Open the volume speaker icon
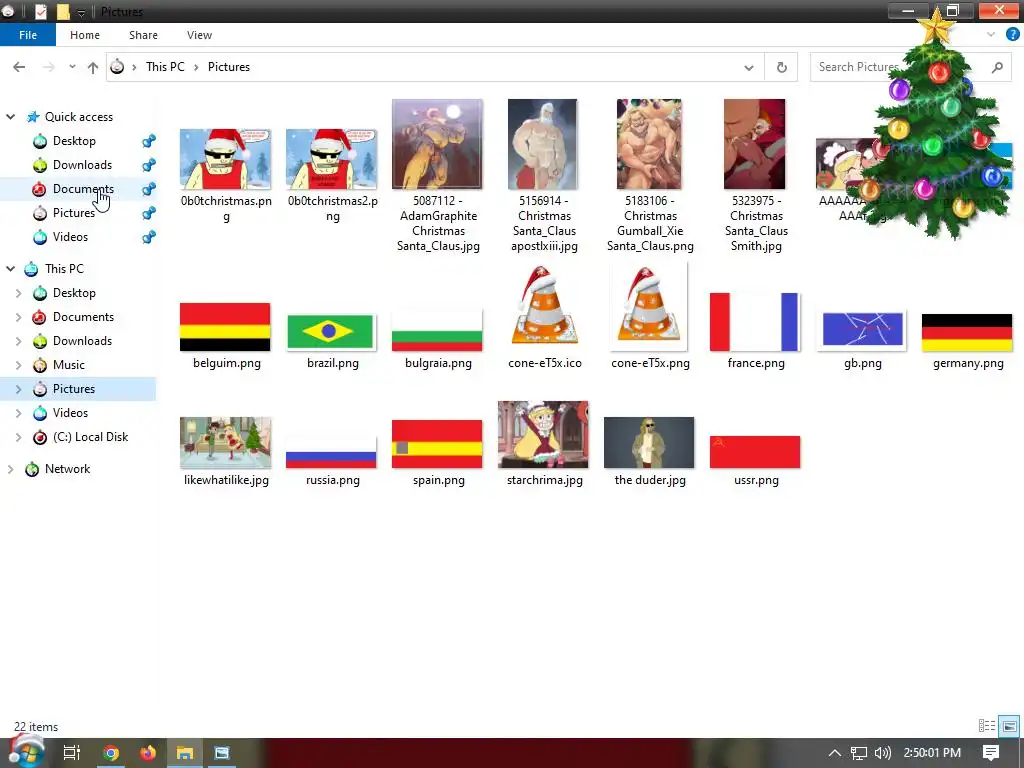This screenshot has height=768, width=1024. [x=882, y=753]
